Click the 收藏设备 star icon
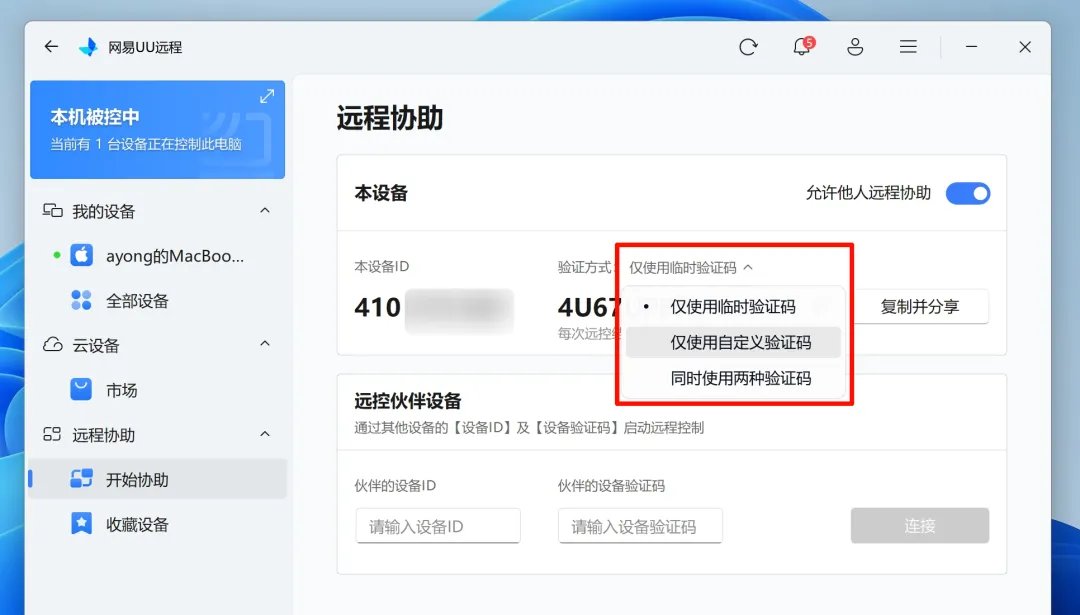The height and width of the screenshot is (615, 1080). click(x=81, y=523)
